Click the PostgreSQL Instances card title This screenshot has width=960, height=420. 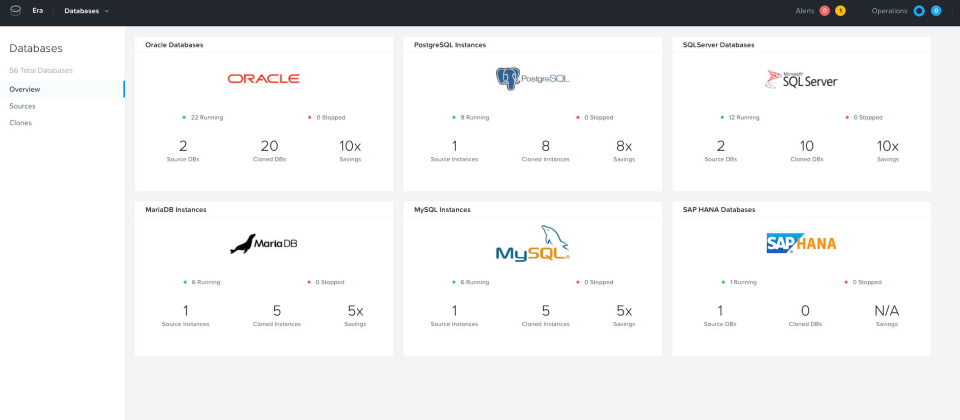click(x=450, y=45)
